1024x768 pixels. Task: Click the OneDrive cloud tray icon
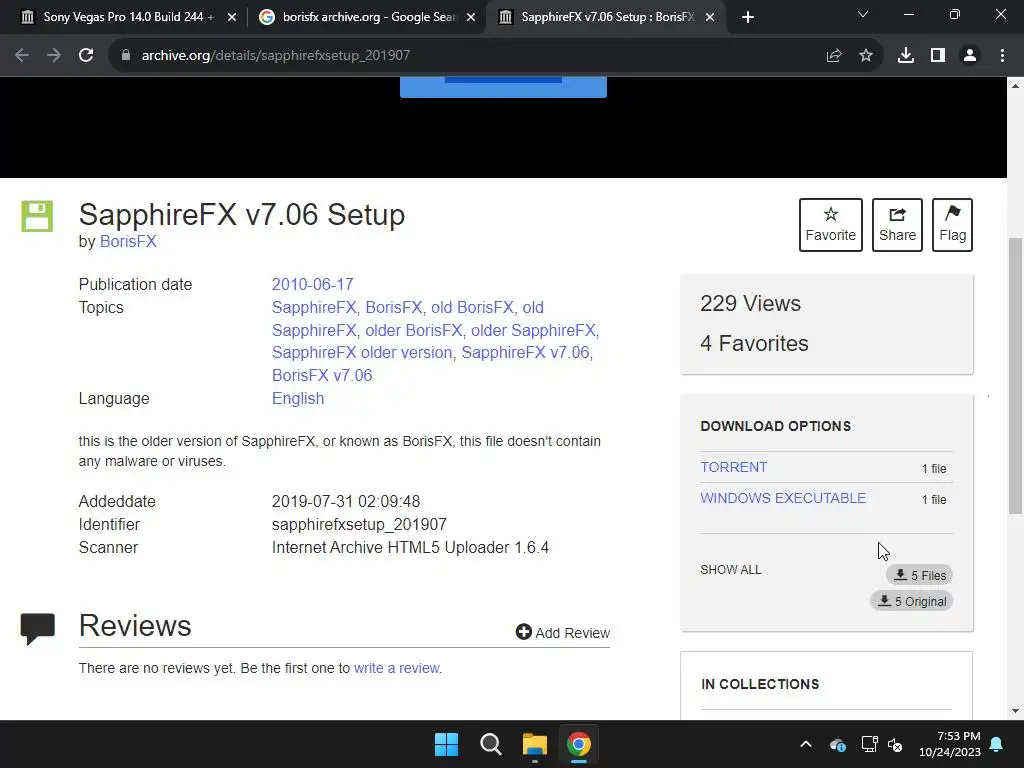tap(838, 744)
